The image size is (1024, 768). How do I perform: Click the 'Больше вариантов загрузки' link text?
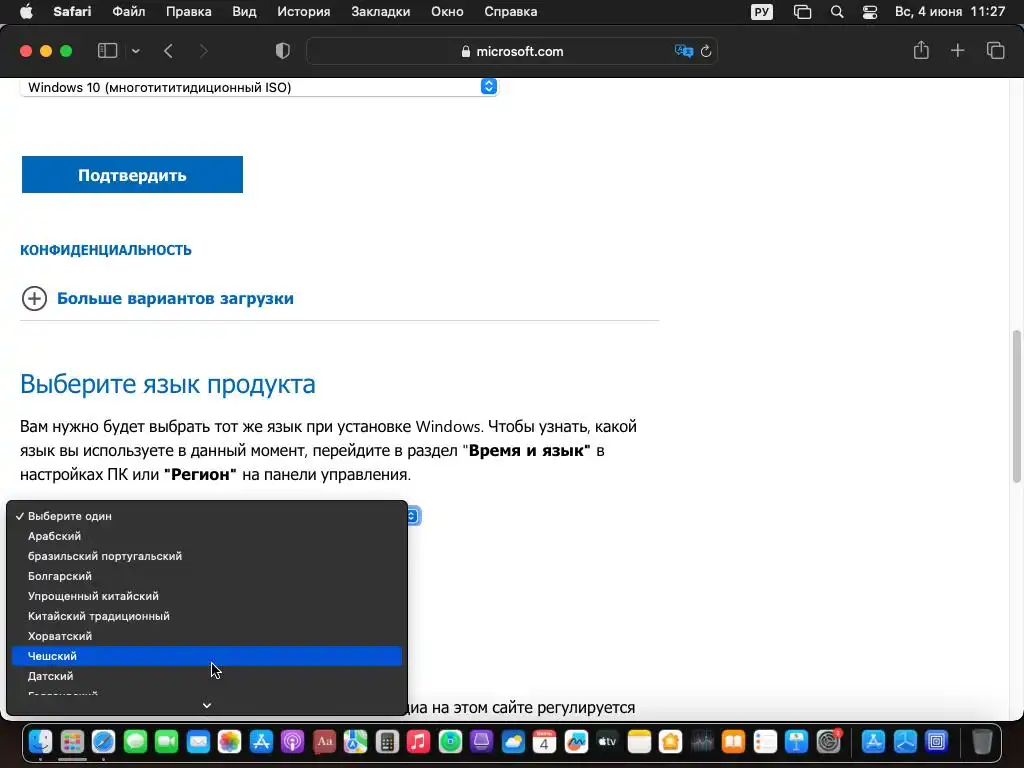click(175, 298)
